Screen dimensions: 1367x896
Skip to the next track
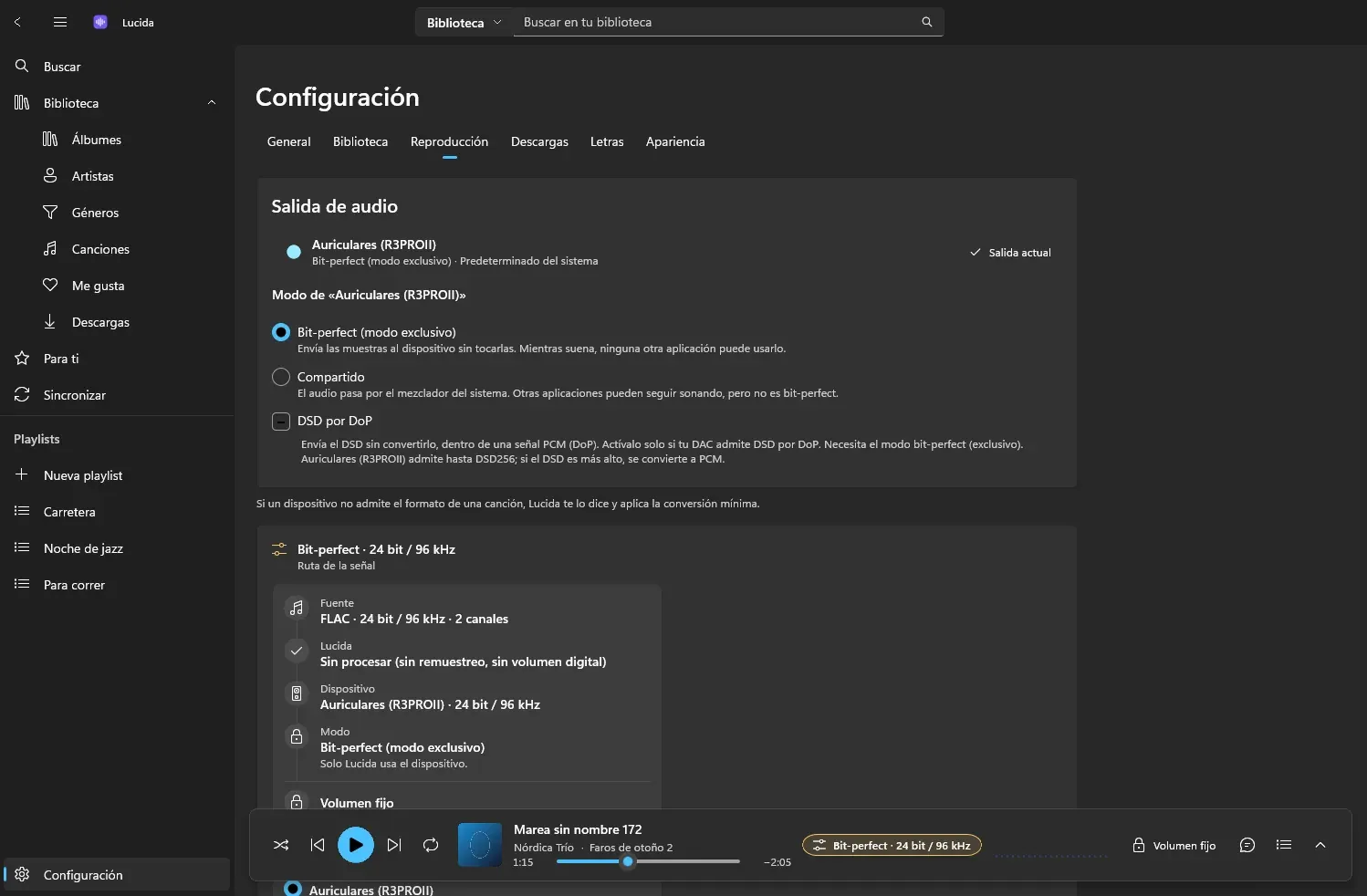point(394,845)
